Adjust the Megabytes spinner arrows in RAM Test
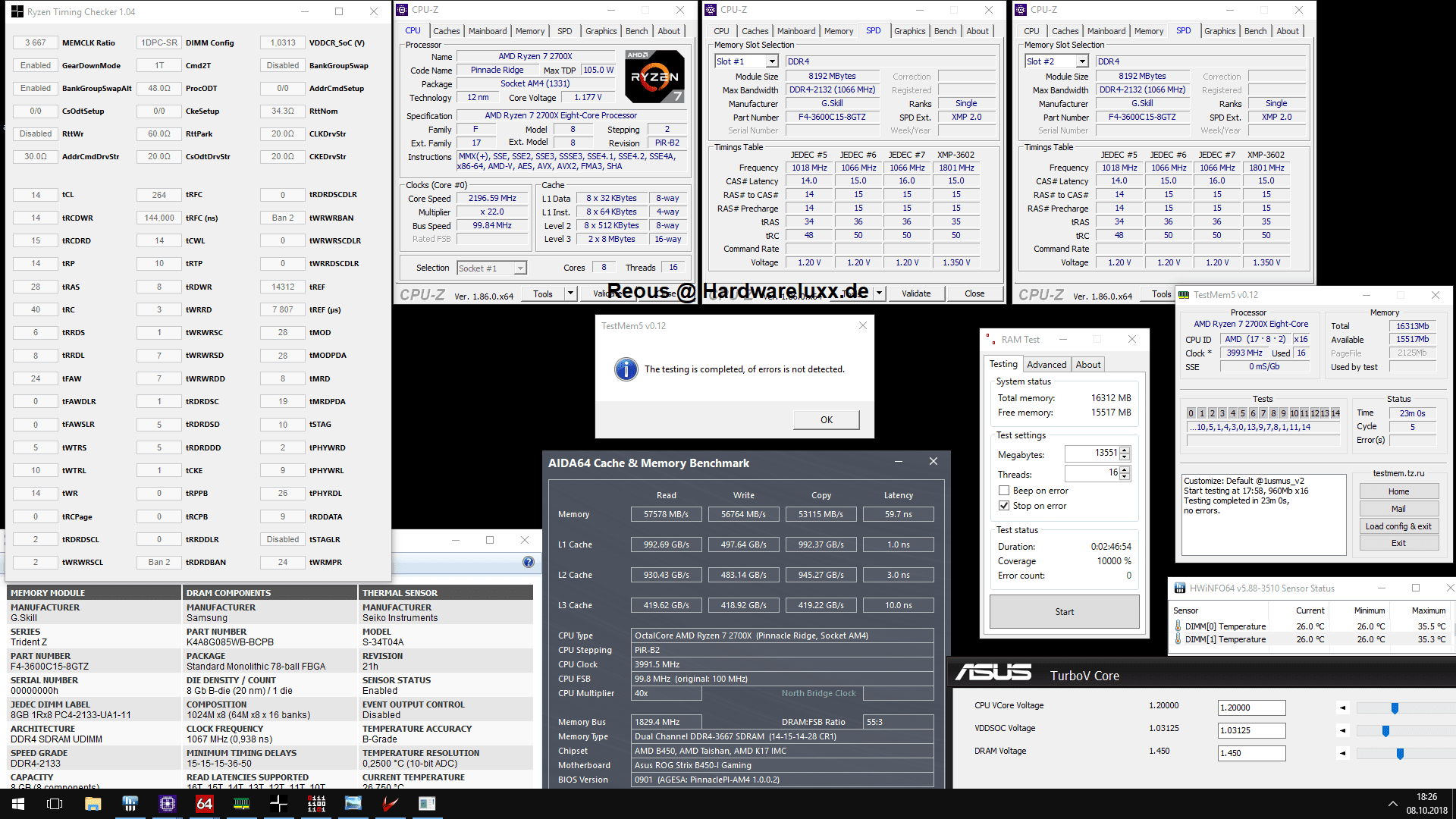The width and height of the screenshot is (1456, 819). click(x=1125, y=453)
